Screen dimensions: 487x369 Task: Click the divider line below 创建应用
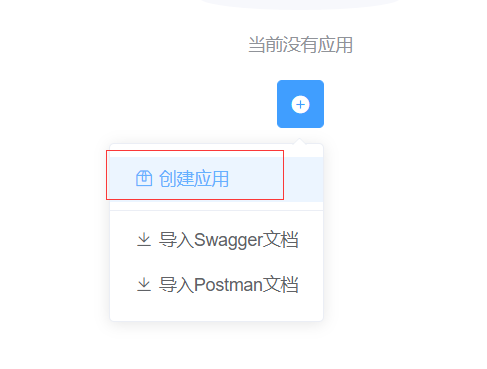[216, 211]
